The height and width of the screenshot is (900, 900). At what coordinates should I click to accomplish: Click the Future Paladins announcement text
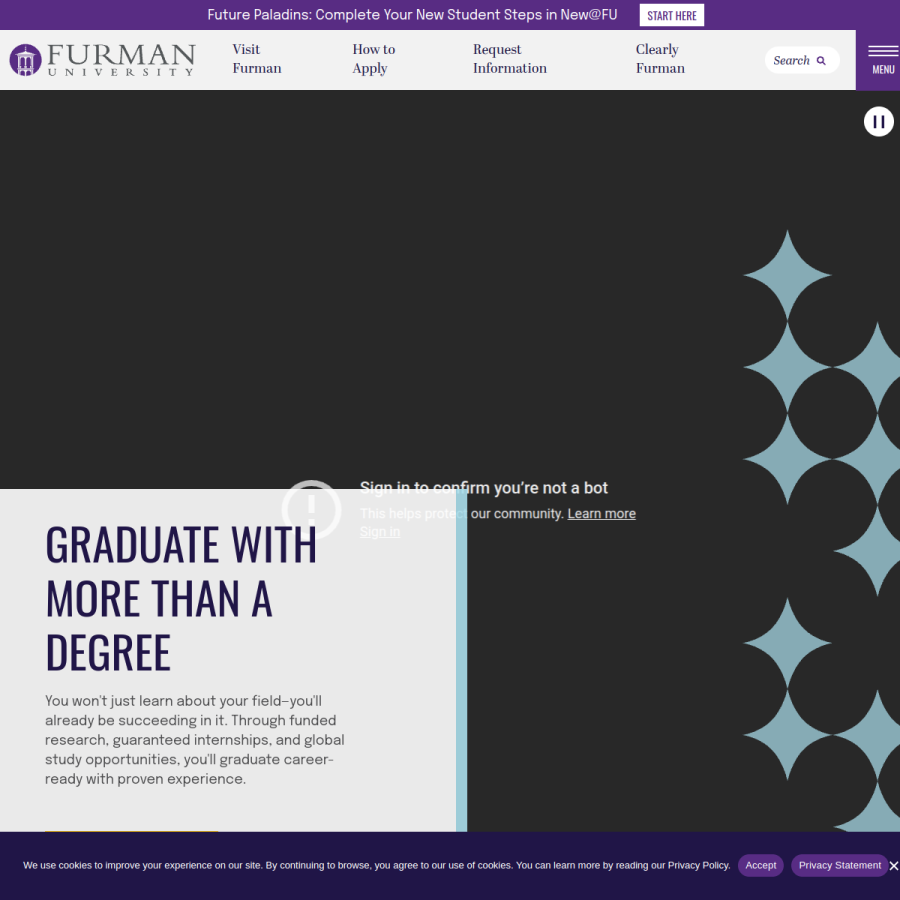pos(412,15)
